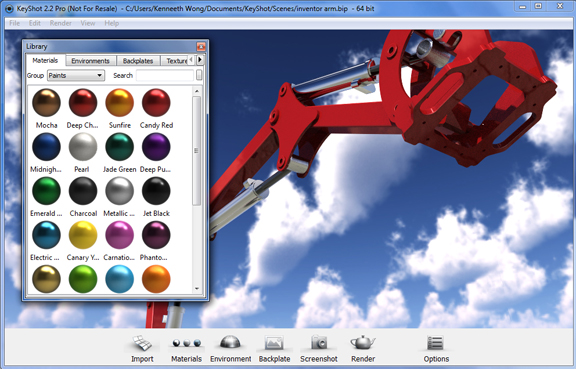Screen dimensions: 576x369
Task: Pick the Electric blue material sphere
Action: tap(46, 235)
